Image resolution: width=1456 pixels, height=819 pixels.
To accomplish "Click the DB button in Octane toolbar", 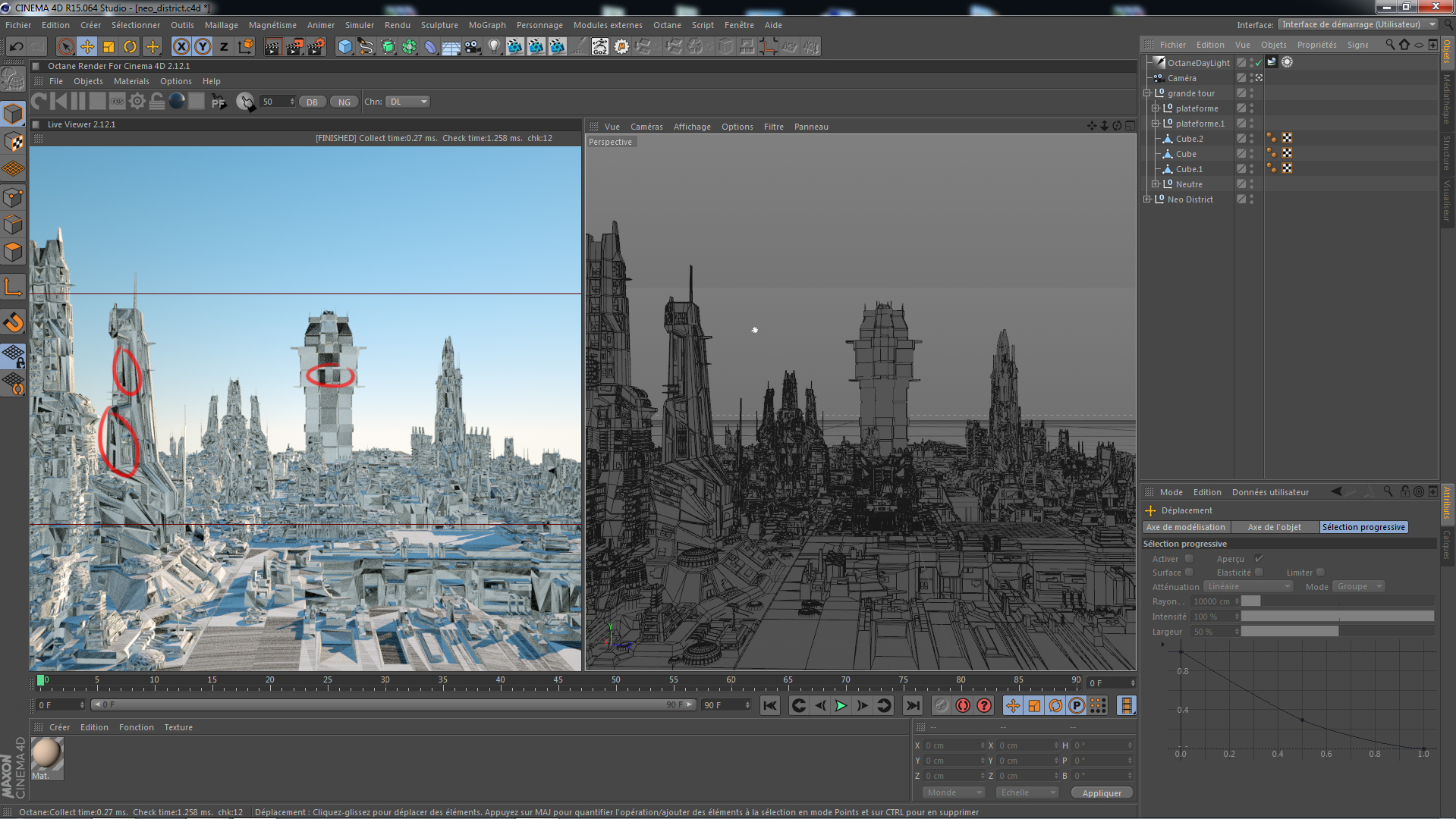I will click(x=312, y=102).
